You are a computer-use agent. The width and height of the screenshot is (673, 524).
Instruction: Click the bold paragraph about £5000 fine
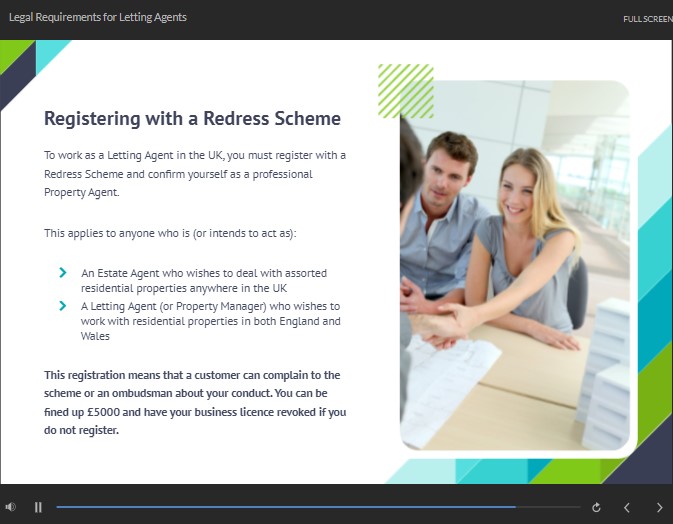tap(195, 403)
